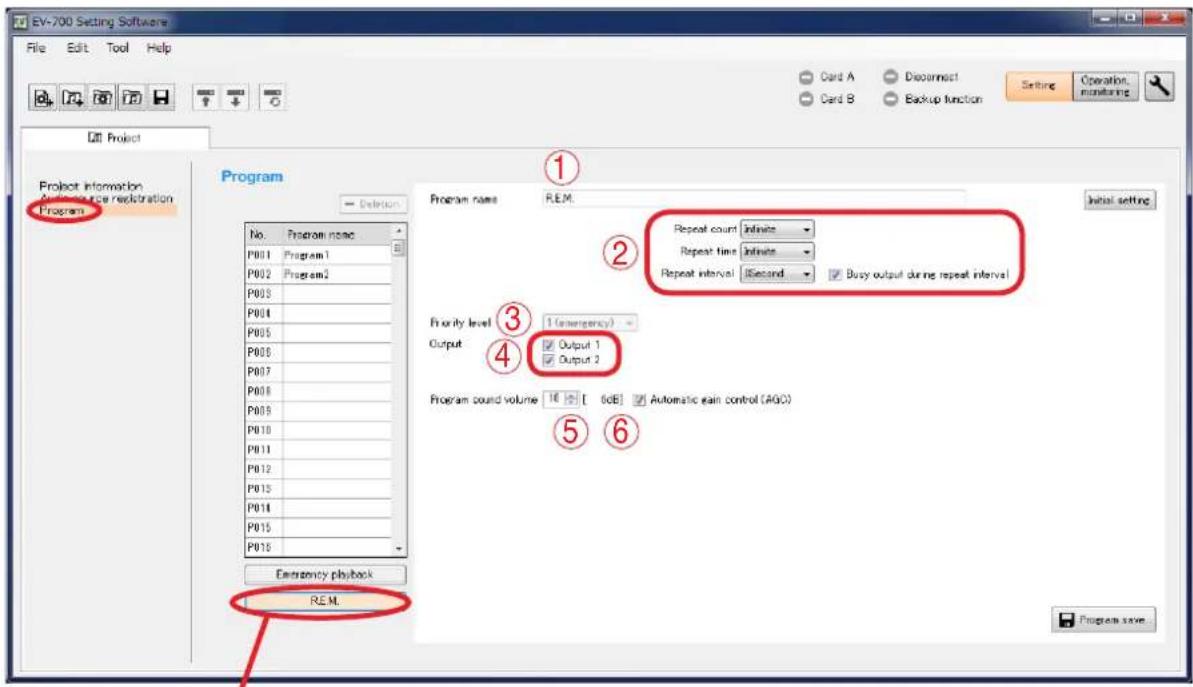Open the wrench tool settings button
Image resolution: width=1193 pixels, height=687 pixels.
click(x=1159, y=86)
